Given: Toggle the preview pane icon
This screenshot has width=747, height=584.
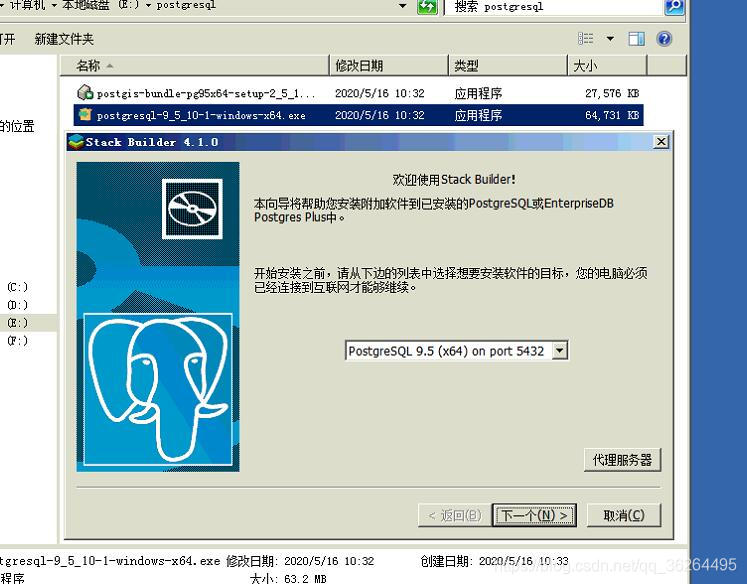Looking at the screenshot, I should pos(636,39).
